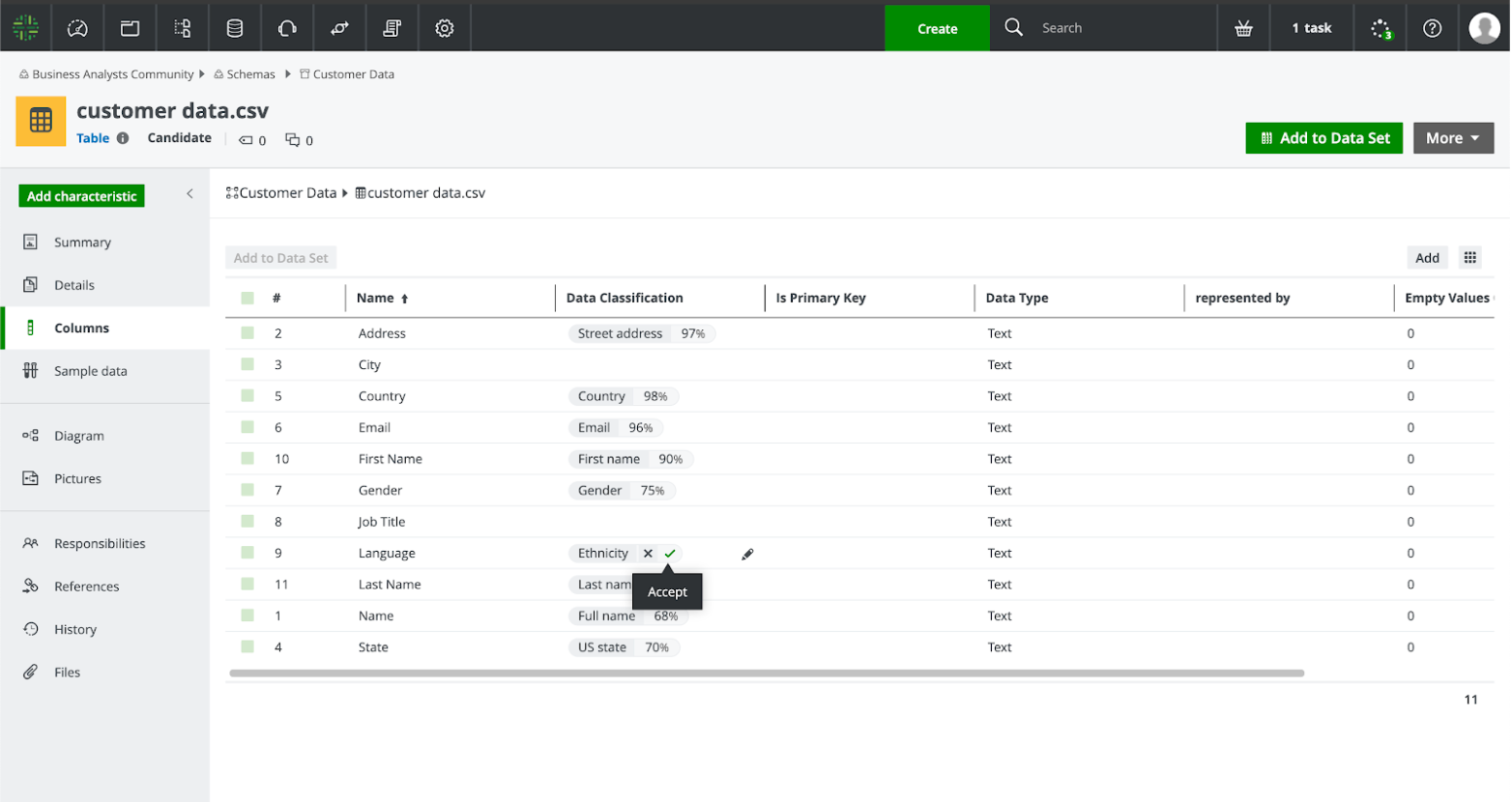Click the magnifying glass search icon
Viewport: 1512px width, 802px height.
[1013, 27]
